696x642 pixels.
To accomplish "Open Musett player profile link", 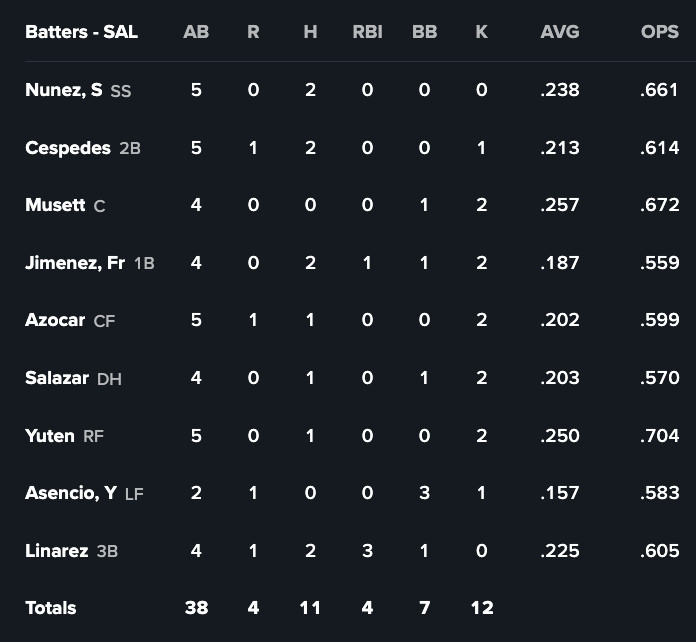I will pos(55,205).
